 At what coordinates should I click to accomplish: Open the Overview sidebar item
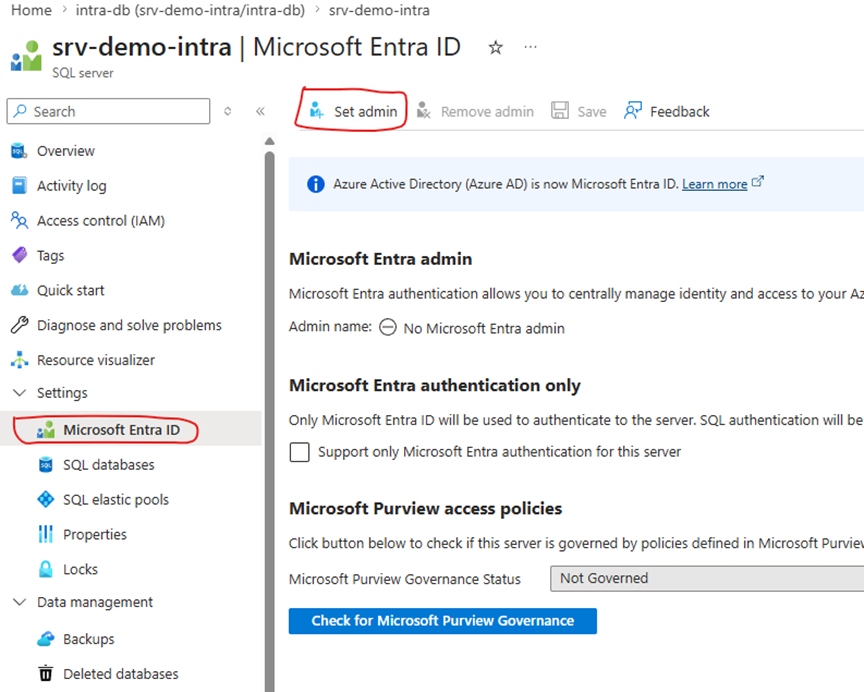[65, 151]
